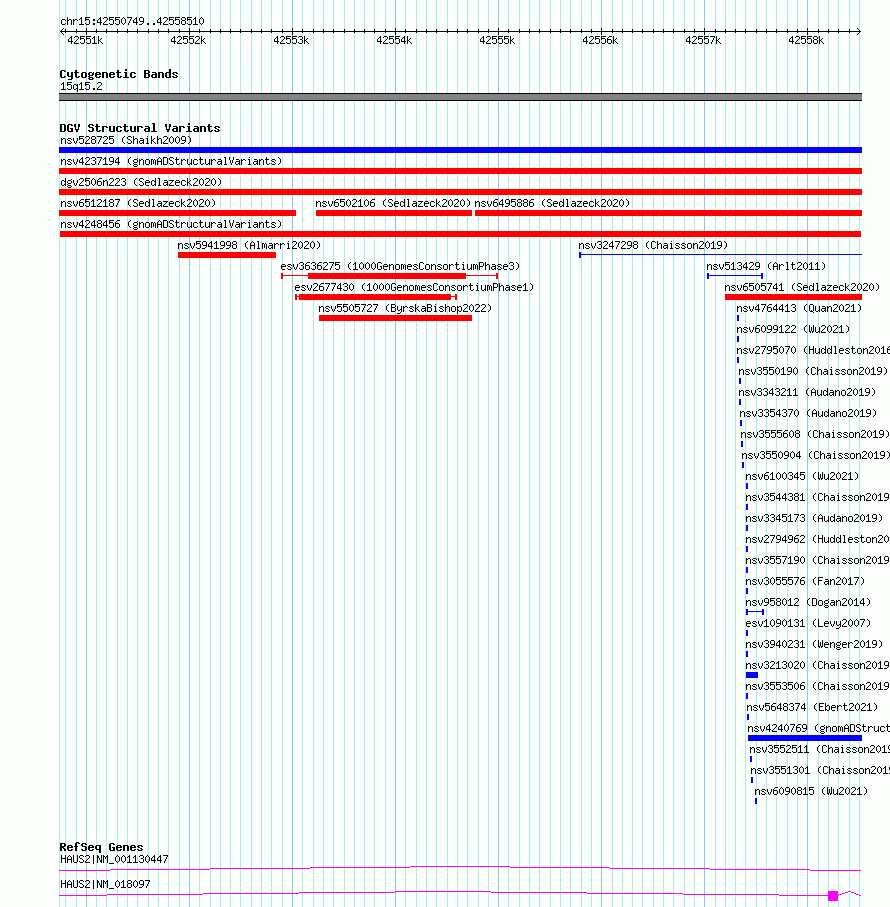Open nsv6090815 (Wu2021) variant
The image size is (890, 907).
click(x=811, y=791)
